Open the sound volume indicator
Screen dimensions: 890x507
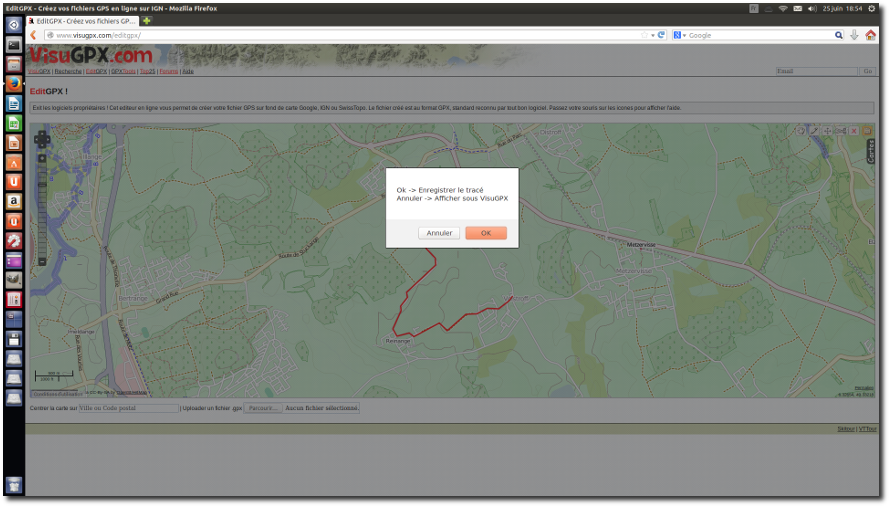[x=812, y=9]
